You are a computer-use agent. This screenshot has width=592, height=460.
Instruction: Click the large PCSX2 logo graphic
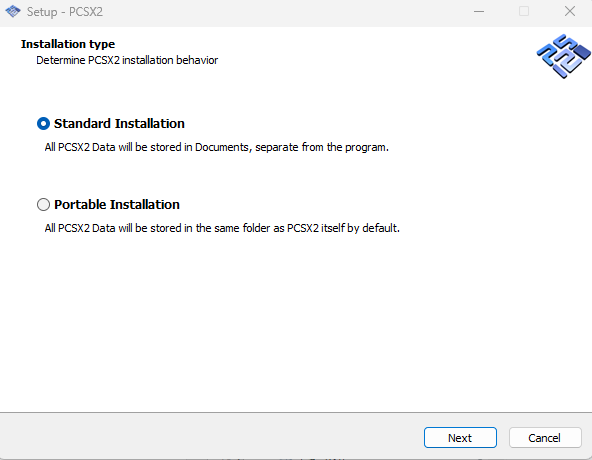564,56
